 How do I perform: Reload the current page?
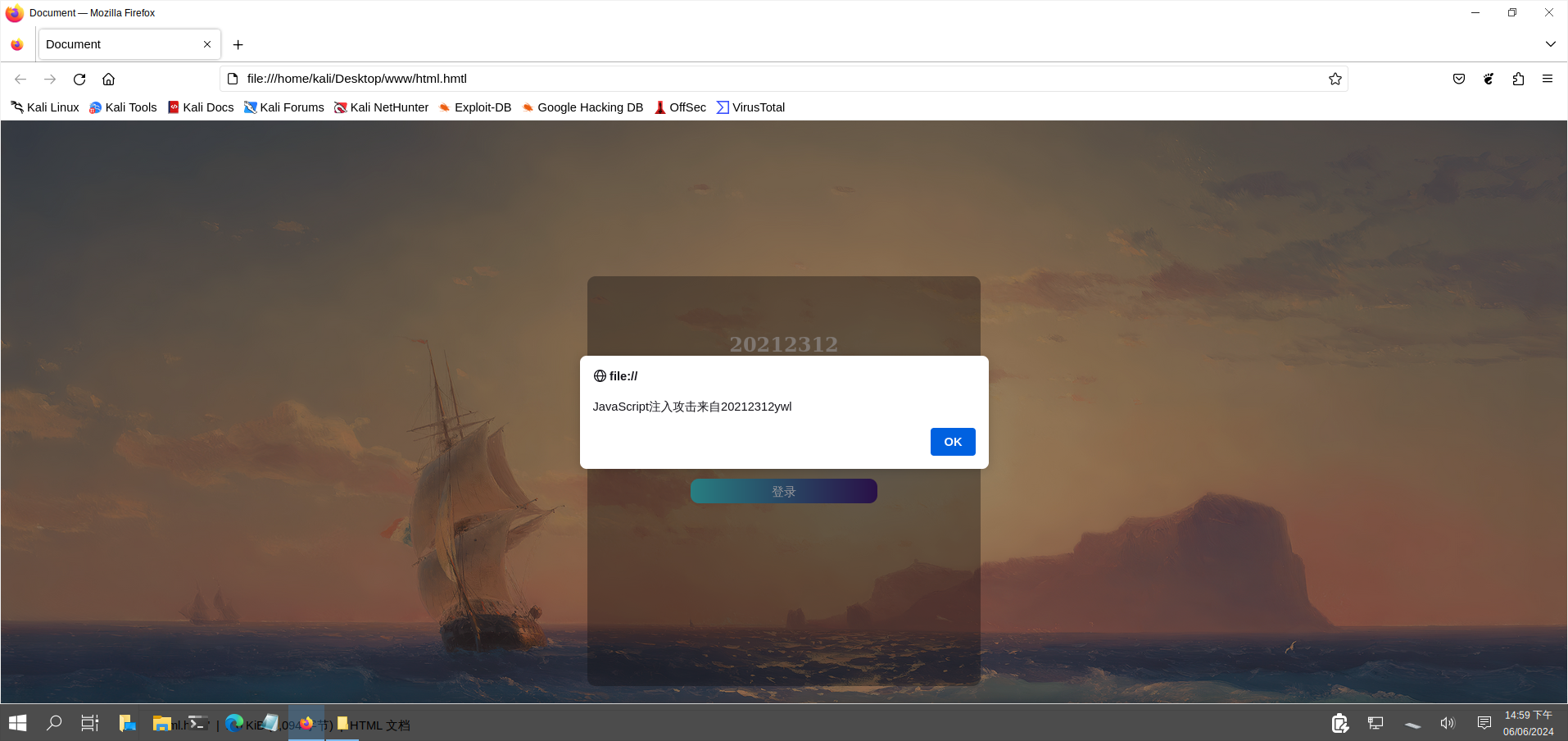79,79
